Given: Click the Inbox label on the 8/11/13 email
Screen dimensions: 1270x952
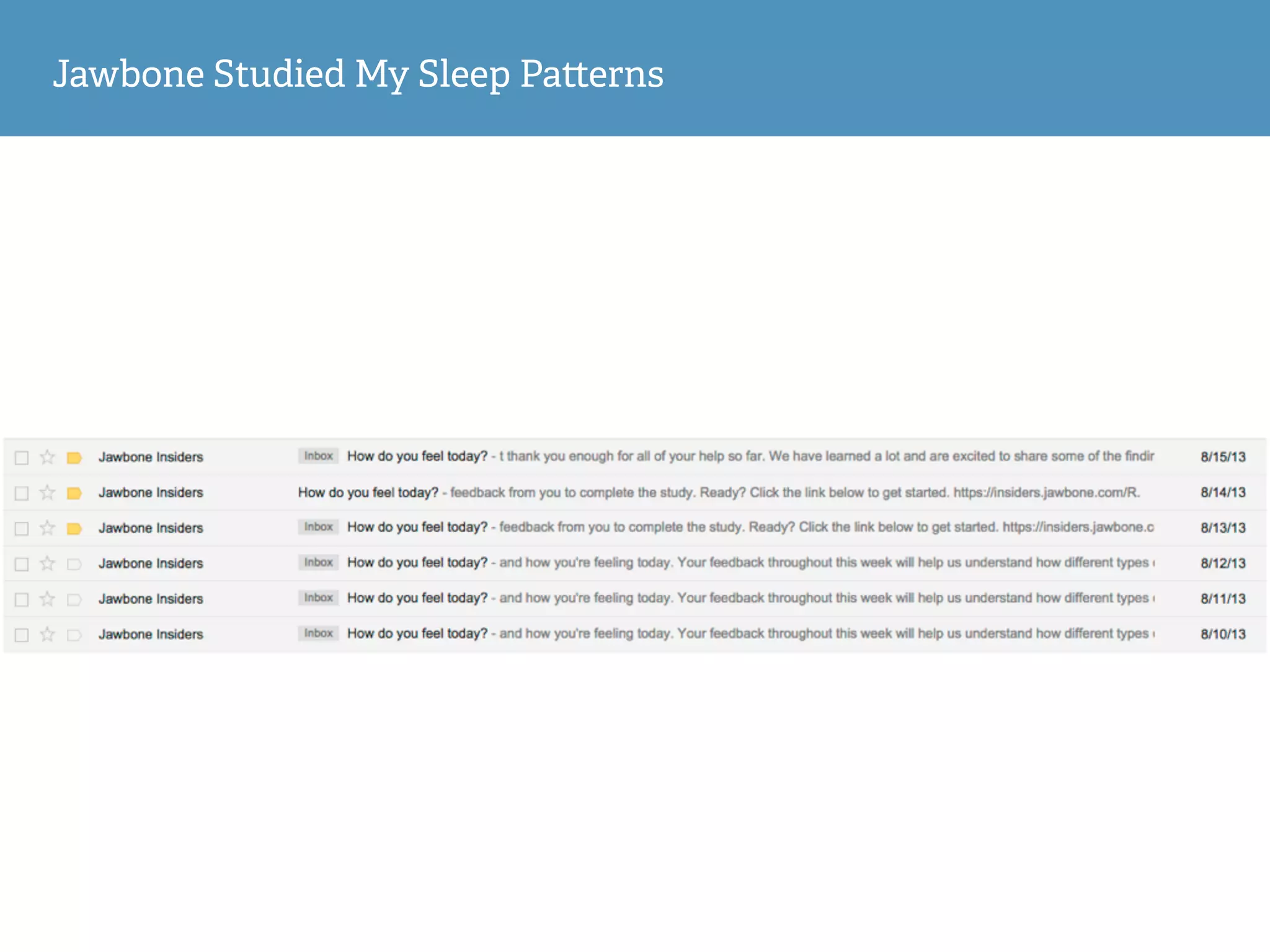Looking at the screenshot, I should tap(318, 597).
